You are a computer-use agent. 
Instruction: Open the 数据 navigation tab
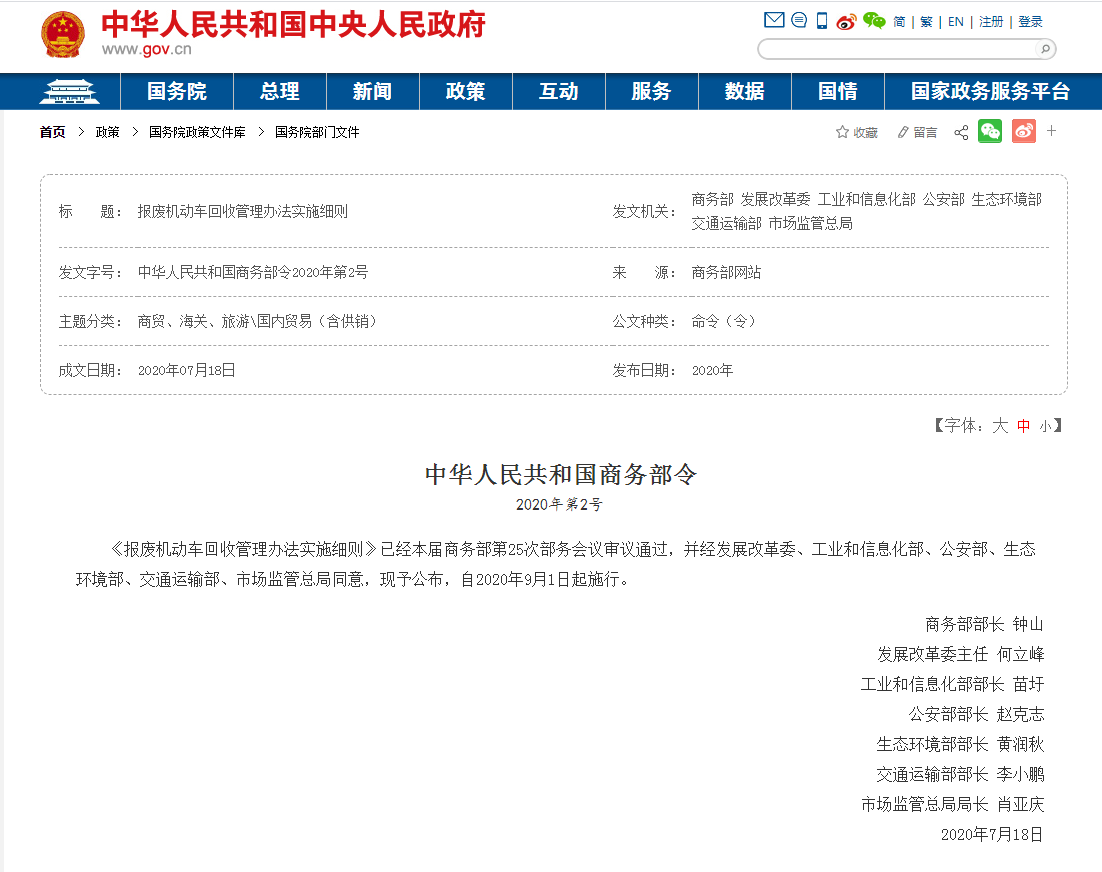click(745, 91)
